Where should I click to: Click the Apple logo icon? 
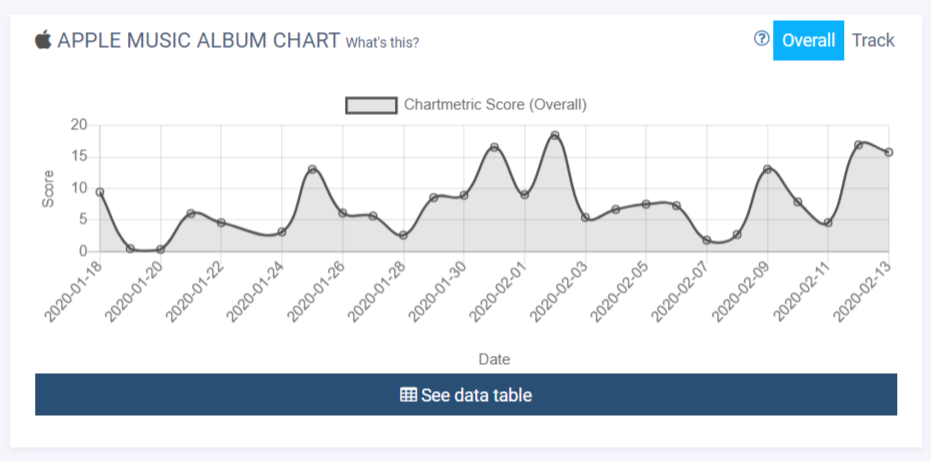(43, 40)
